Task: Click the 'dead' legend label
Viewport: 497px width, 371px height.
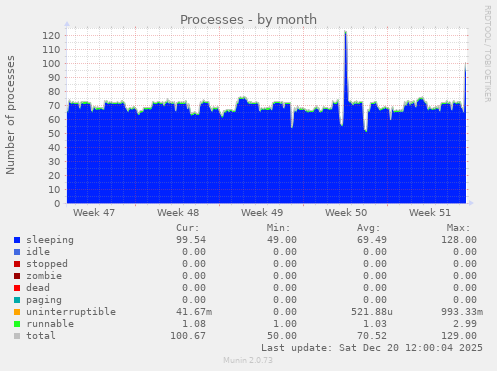Action: pyautogui.click(x=38, y=288)
